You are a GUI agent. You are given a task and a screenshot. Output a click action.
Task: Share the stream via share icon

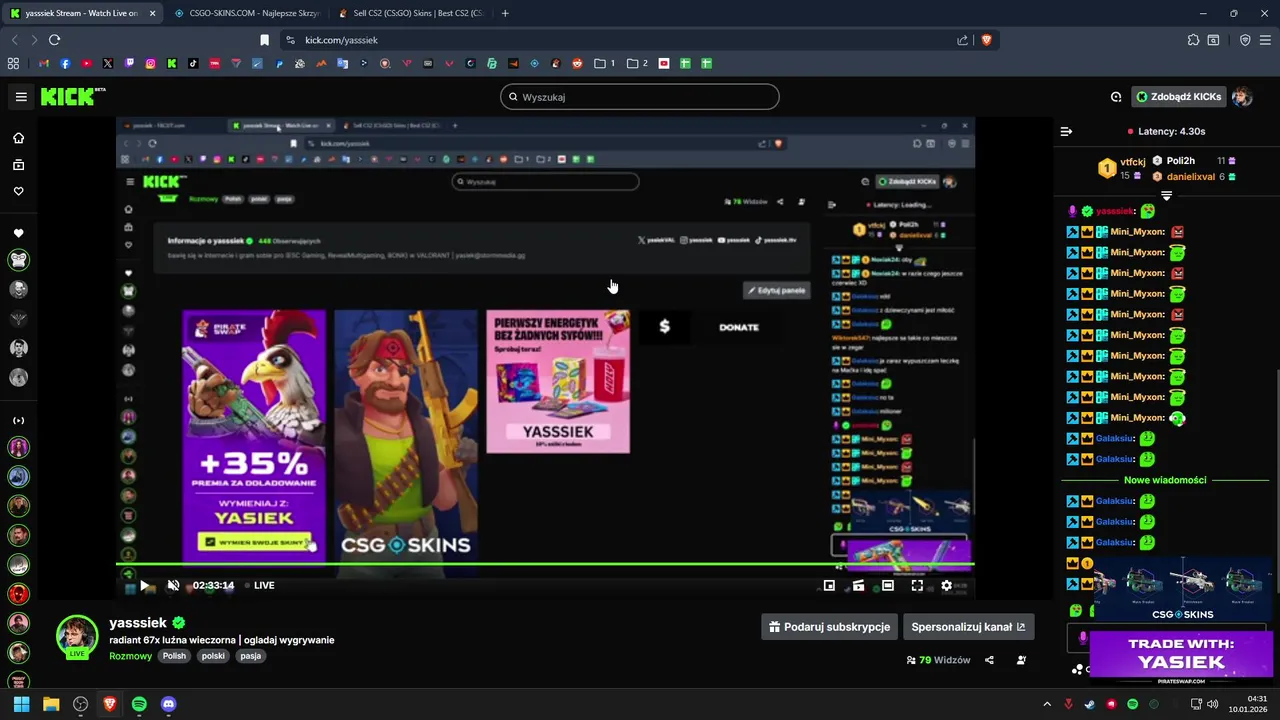point(989,660)
